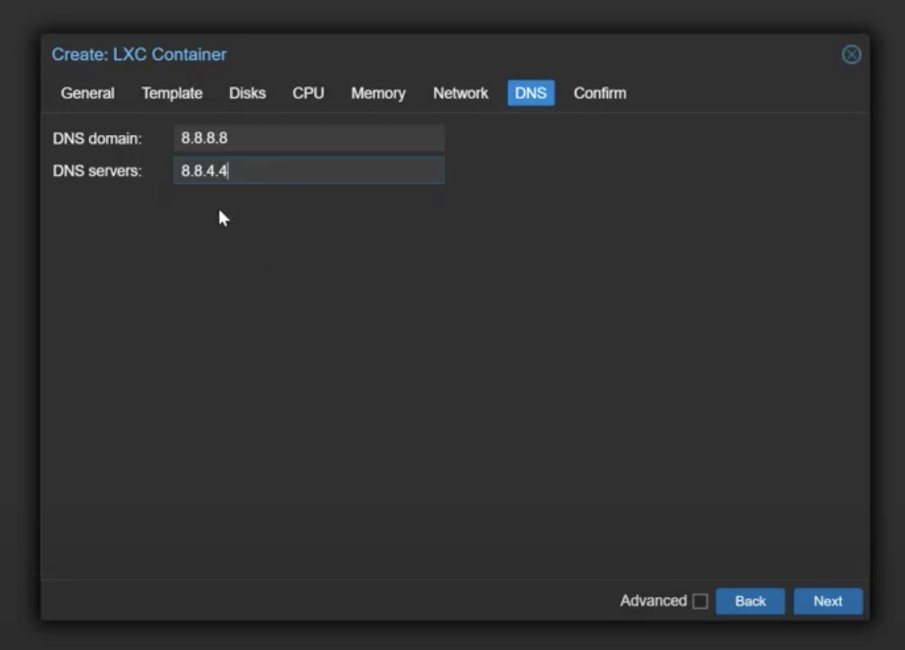Click the "DNS domain:" label

97,138
